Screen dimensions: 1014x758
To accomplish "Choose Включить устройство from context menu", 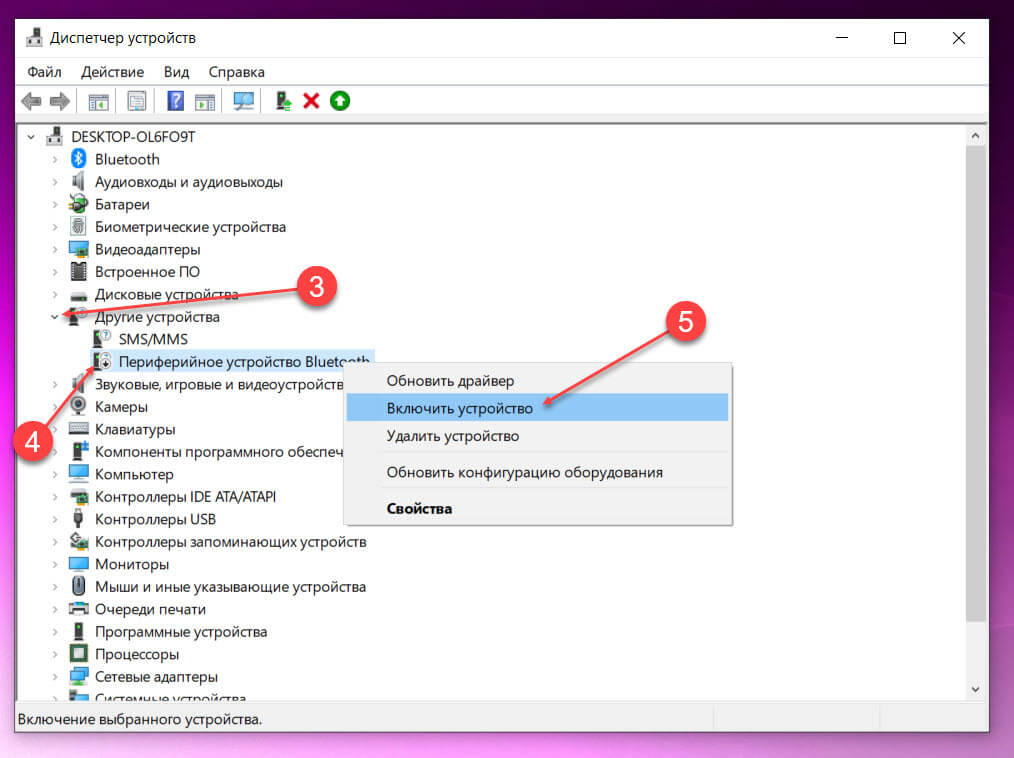I will 537,408.
